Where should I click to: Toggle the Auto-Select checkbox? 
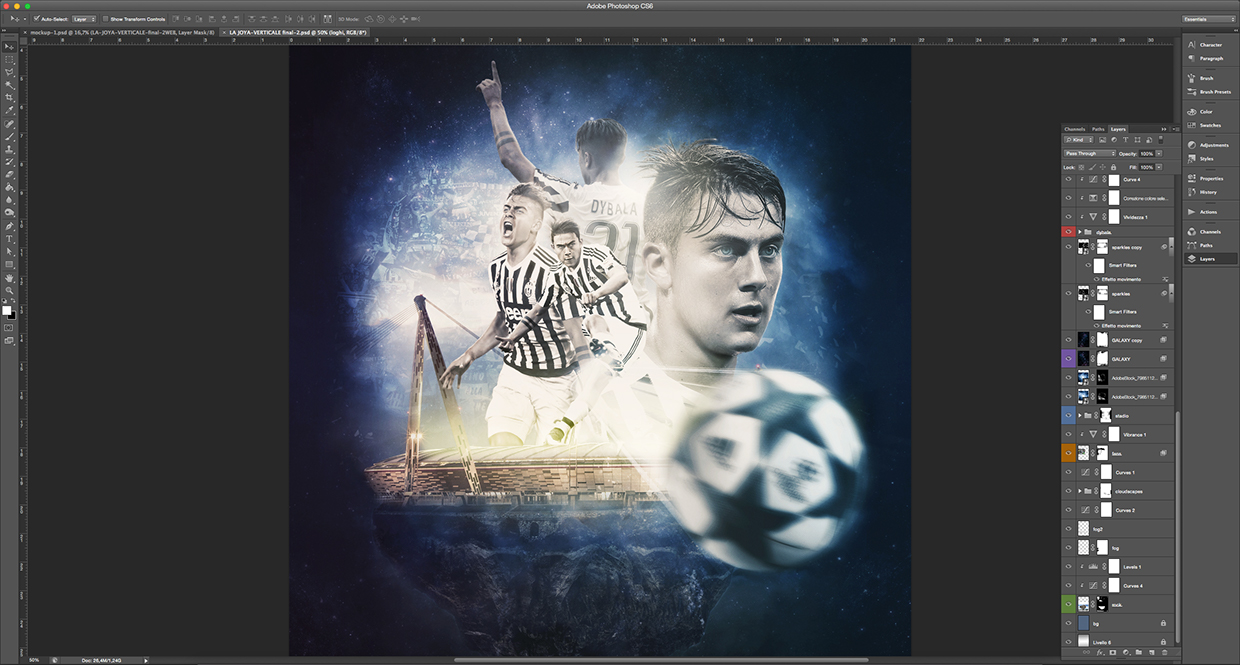(37, 19)
